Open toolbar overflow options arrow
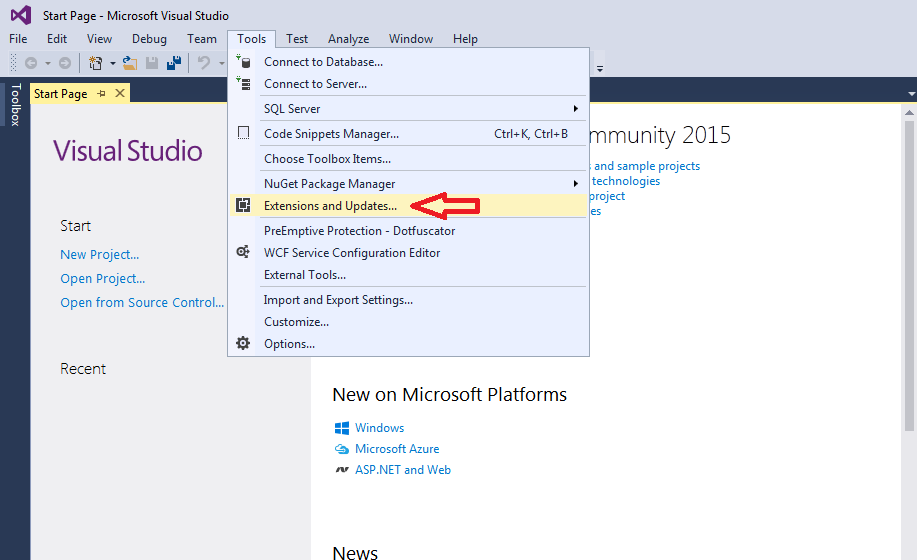 [600, 68]
